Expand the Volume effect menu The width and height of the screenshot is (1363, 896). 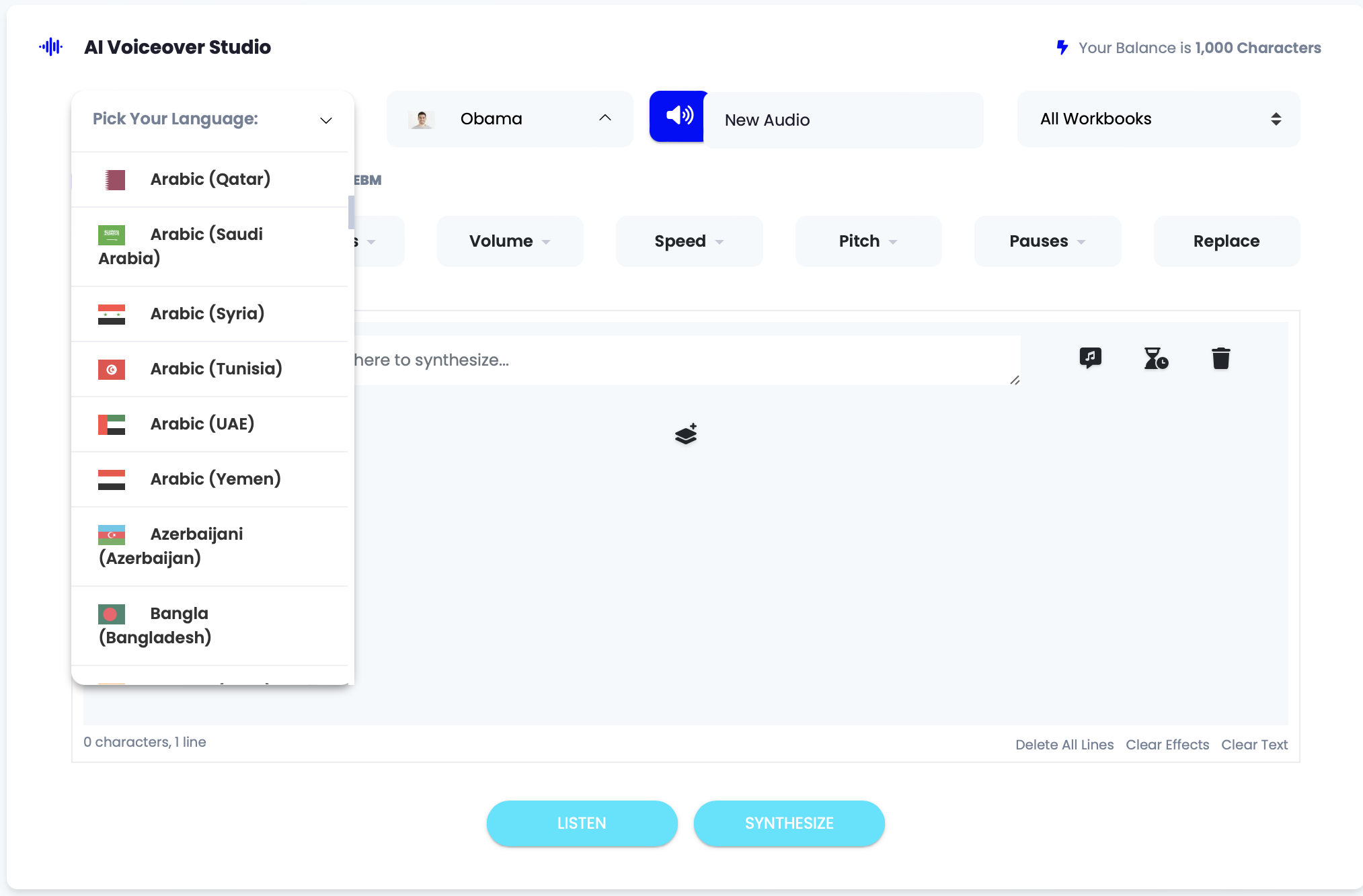point(510,241)
